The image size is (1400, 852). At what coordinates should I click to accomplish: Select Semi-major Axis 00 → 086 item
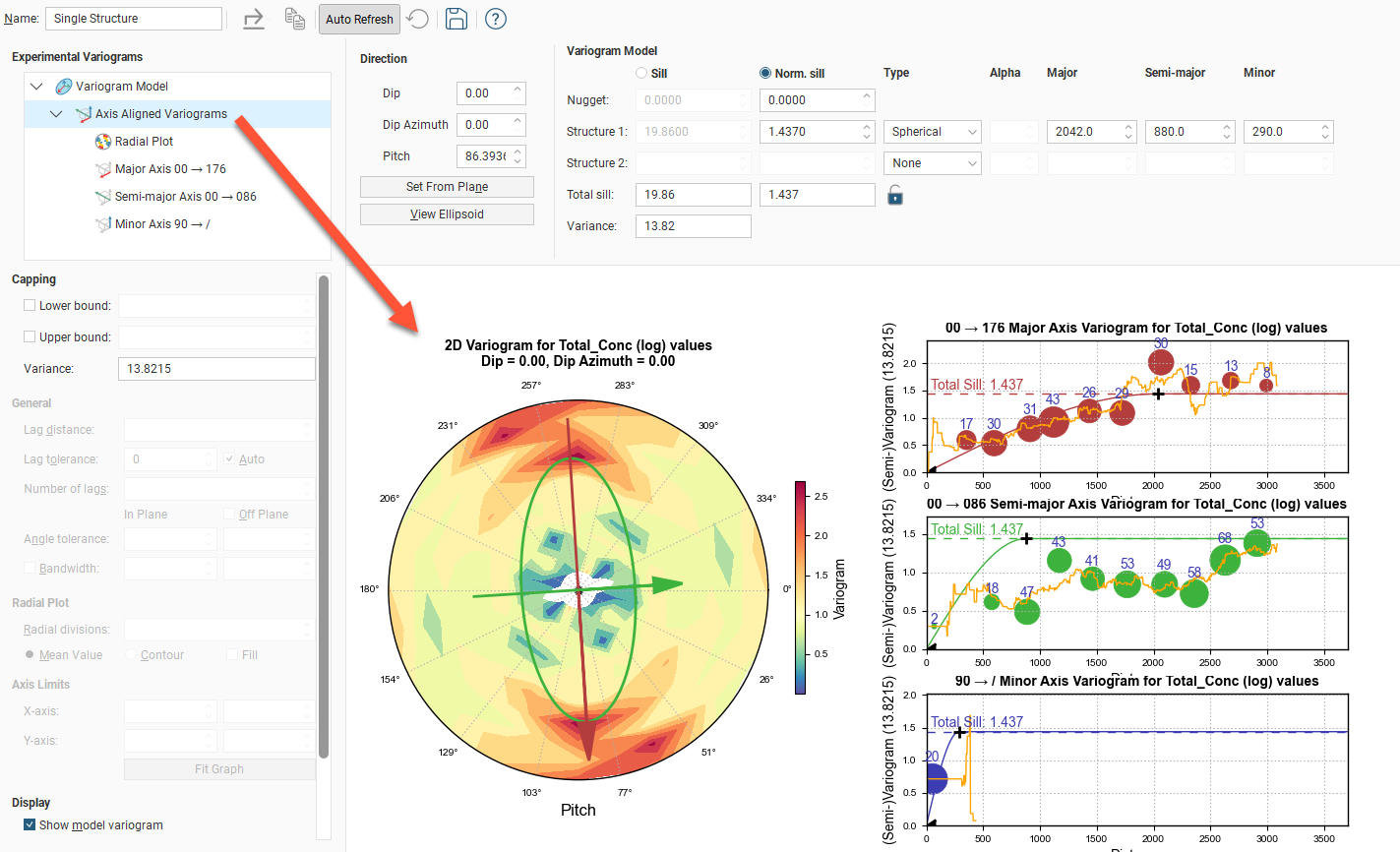tap(185, 197)
